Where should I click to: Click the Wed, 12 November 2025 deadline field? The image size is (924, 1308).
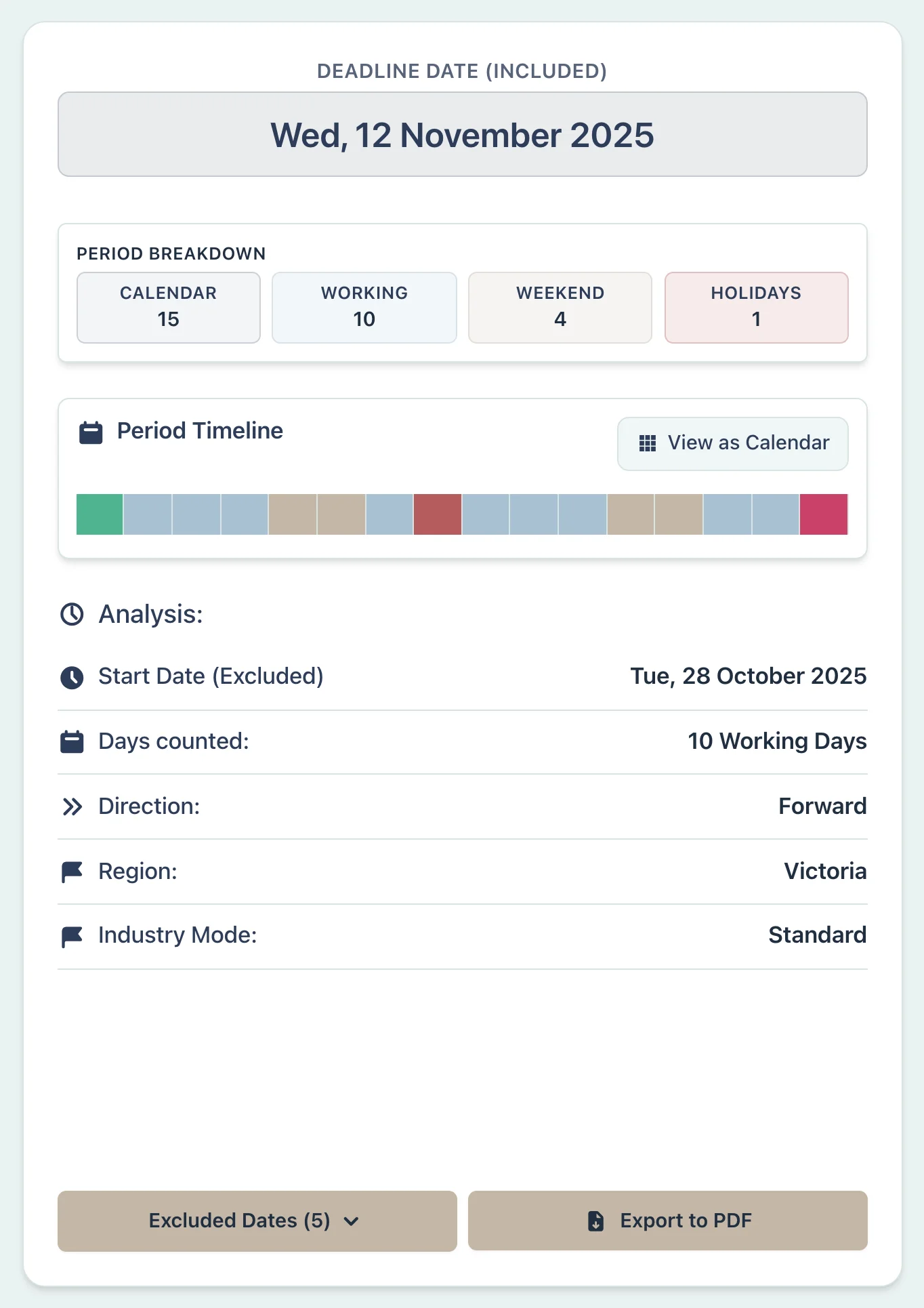point(463,135)
